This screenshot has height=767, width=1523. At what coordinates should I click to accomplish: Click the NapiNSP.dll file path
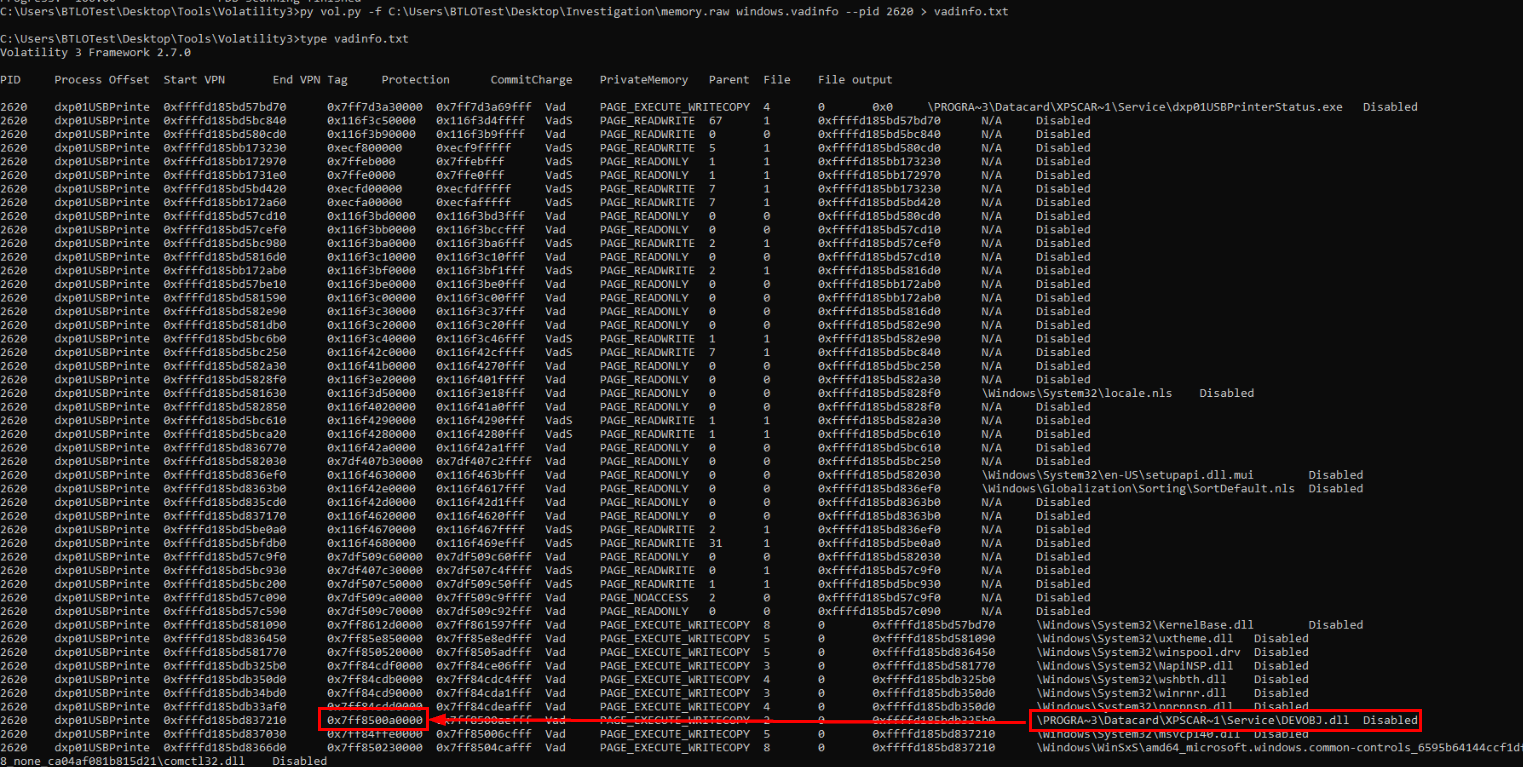point(1135,666)
